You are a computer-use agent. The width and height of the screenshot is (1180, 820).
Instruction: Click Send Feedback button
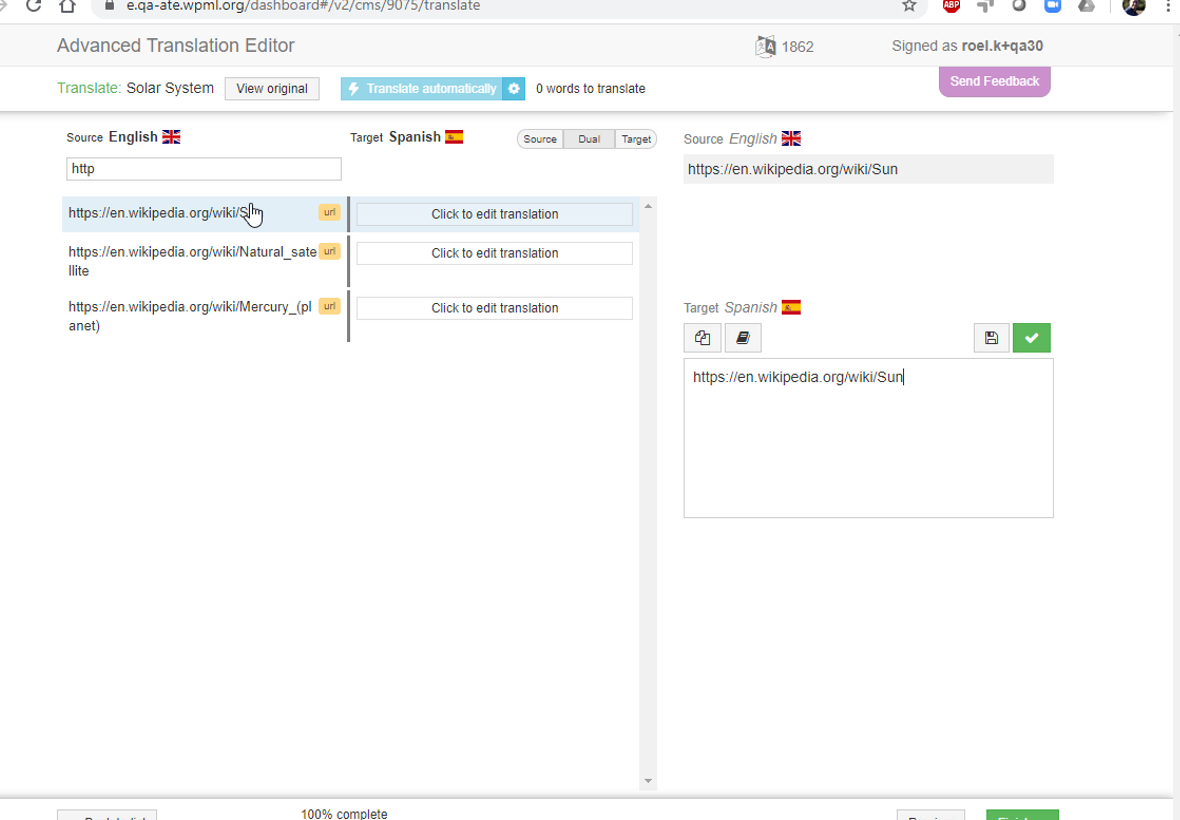[994, 81]
